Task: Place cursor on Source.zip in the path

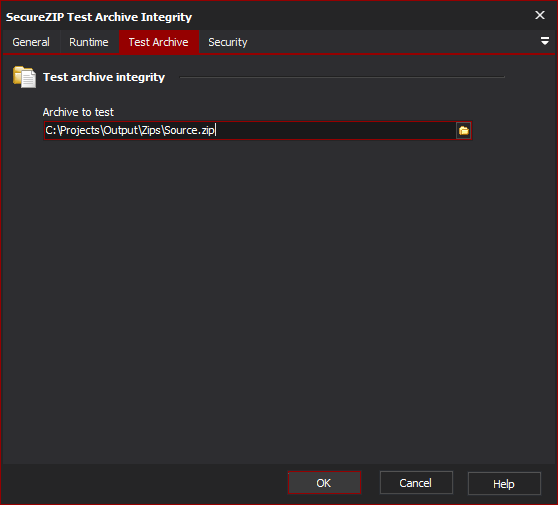Action: pos(189,130)
